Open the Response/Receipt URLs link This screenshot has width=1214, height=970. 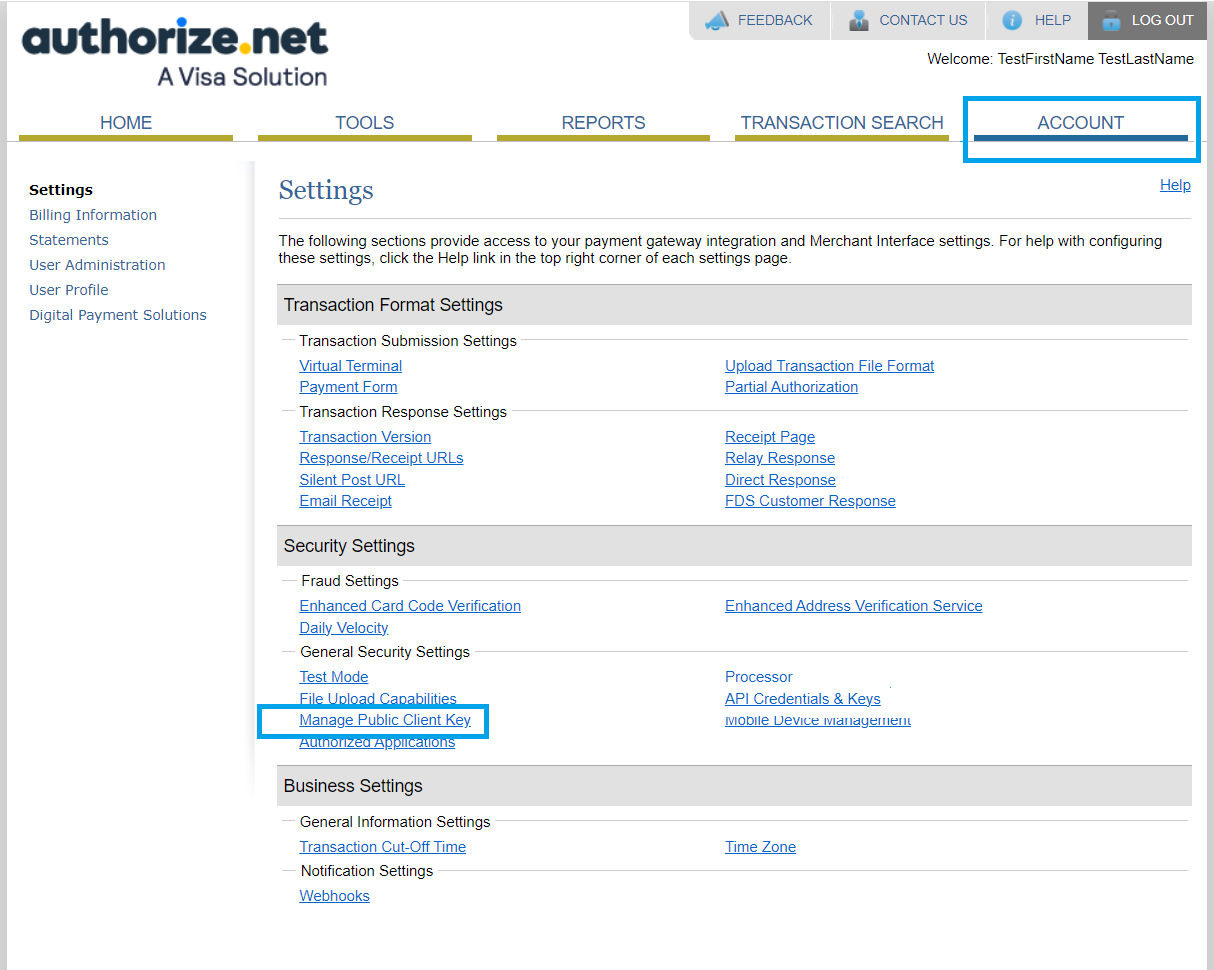381,458
